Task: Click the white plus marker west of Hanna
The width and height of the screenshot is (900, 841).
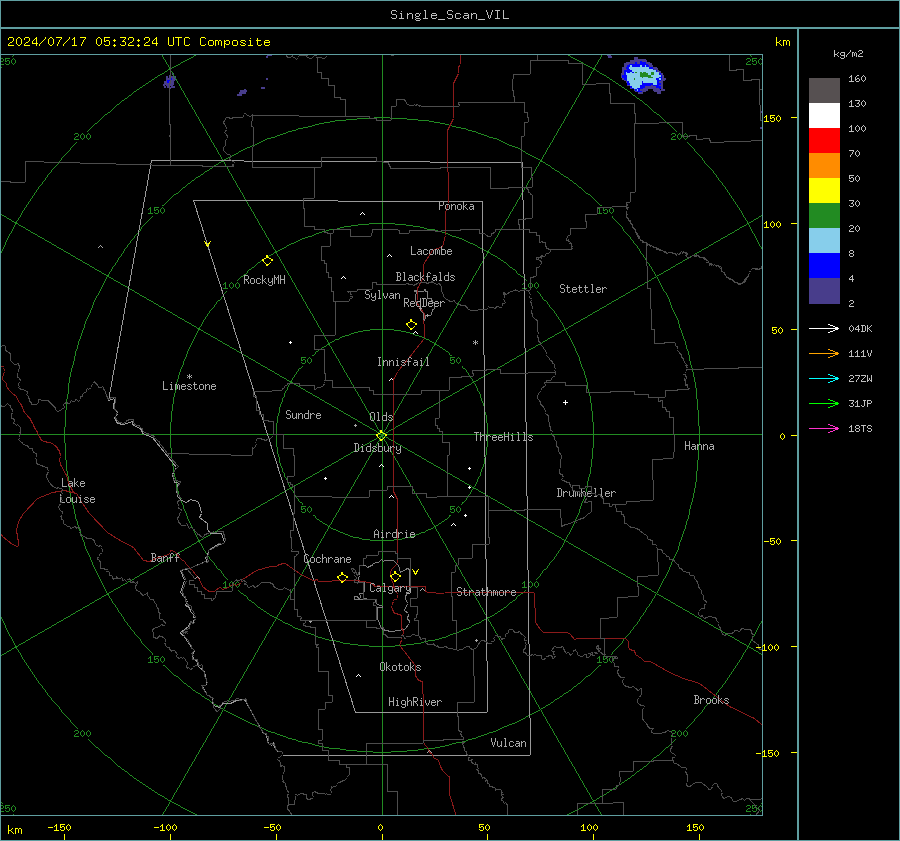Action: coord(565,402)
